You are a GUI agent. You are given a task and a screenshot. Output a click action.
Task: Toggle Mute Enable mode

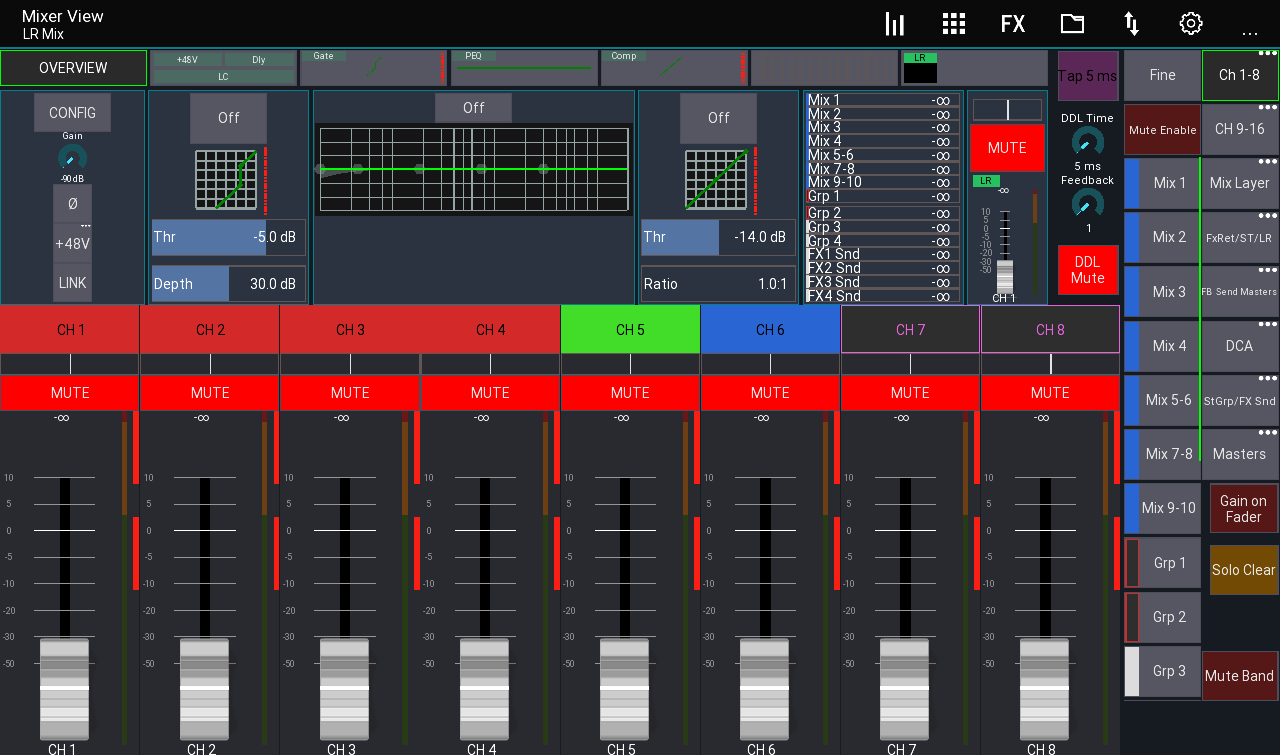(1162, 129)
